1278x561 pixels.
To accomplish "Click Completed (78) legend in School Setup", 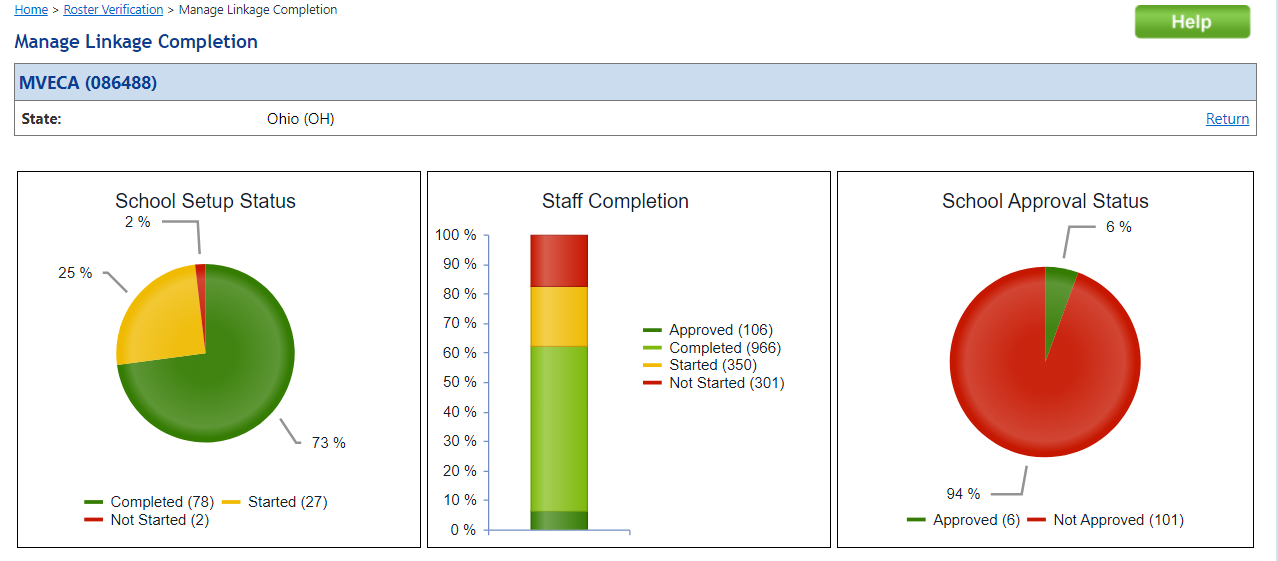I will [160, 502].
